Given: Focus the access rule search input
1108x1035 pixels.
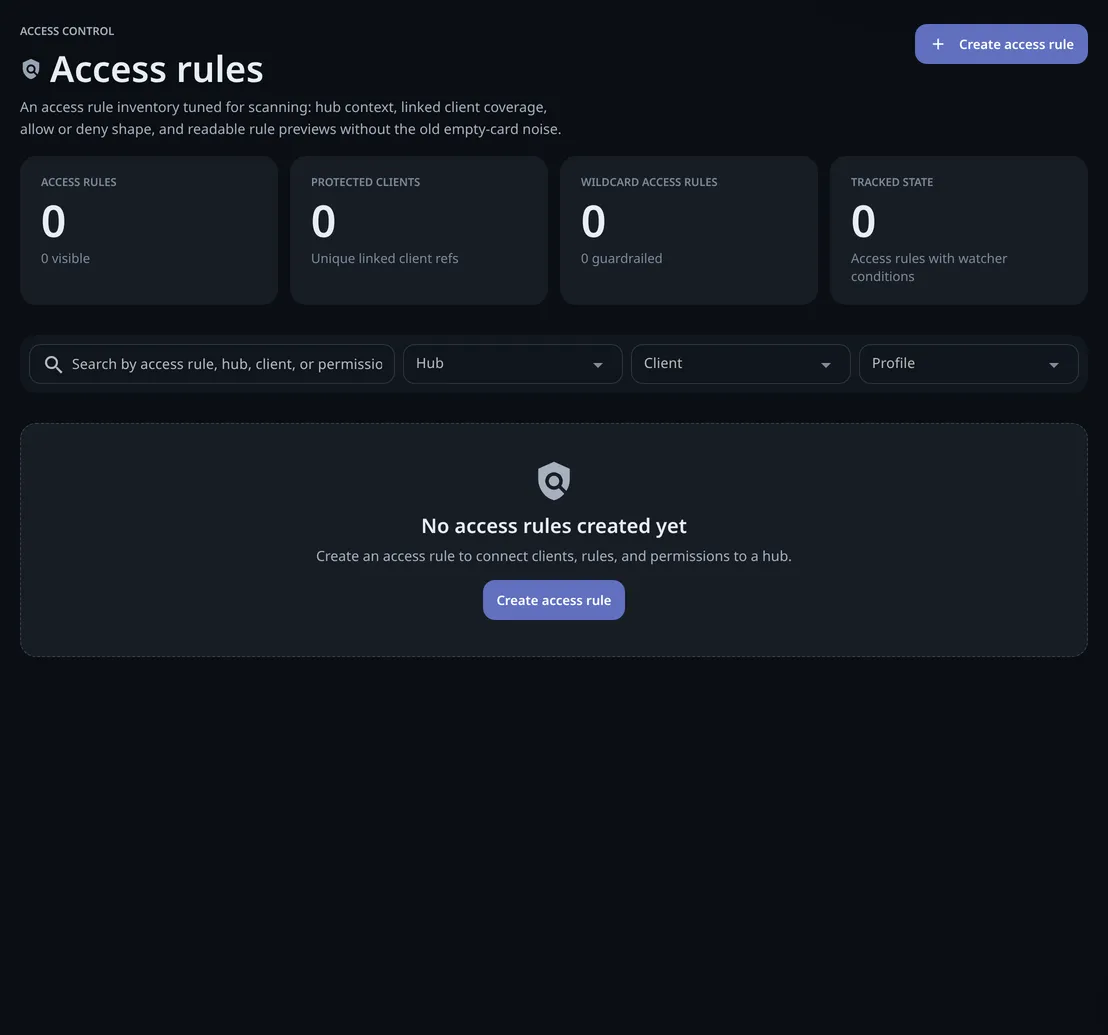Looking at the screenshot, I should tap(211, 364).
